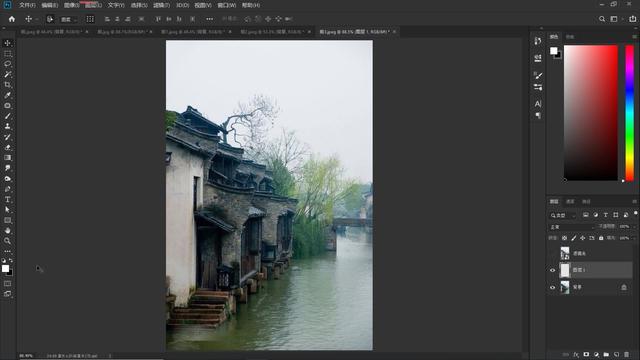
Task: Expand the status bar info arrow
Action: [x=110, y=356]
